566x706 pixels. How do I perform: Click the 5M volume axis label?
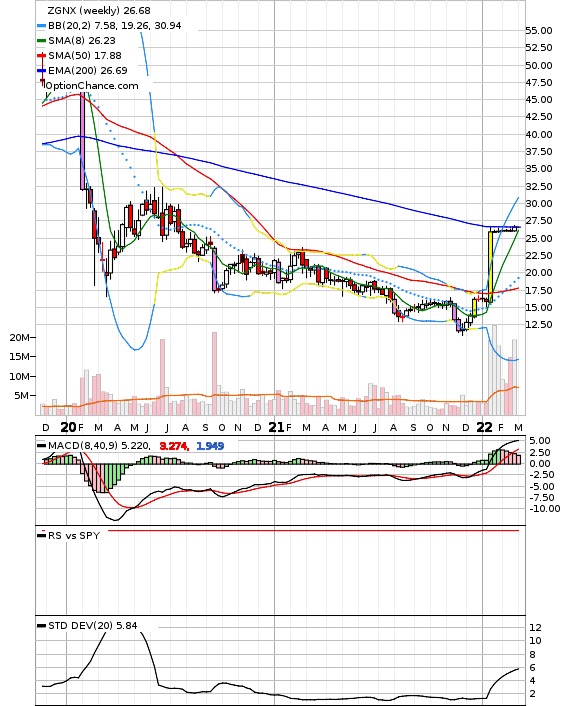[x=22, y=396]
